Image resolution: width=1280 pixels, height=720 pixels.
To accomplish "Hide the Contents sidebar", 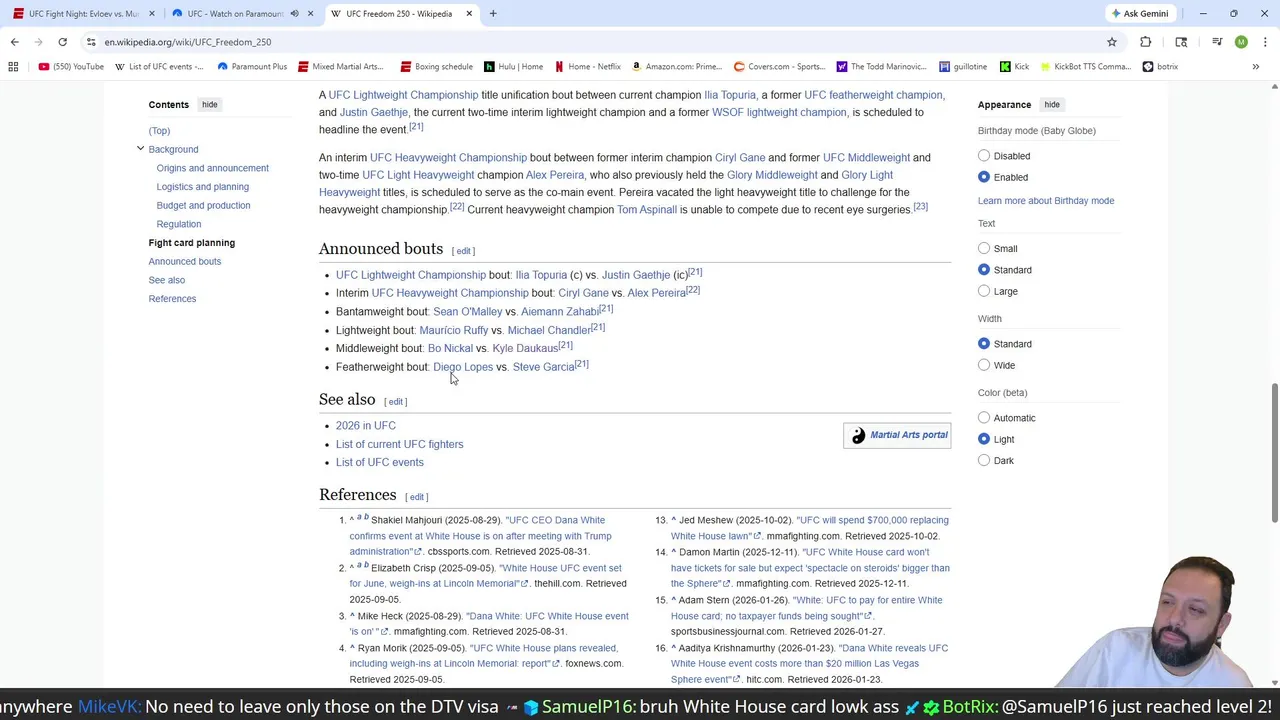I will tap(209, 104).
